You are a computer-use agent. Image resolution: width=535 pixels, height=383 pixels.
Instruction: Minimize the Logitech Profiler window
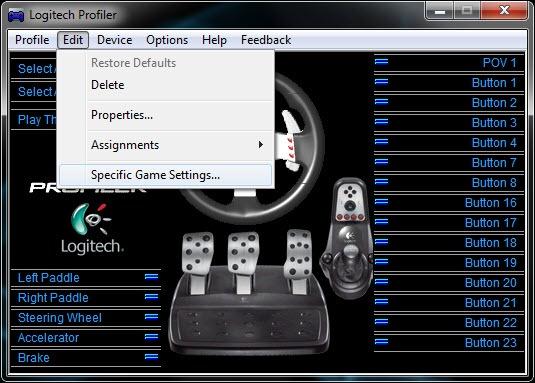click(x=439, y=11)
